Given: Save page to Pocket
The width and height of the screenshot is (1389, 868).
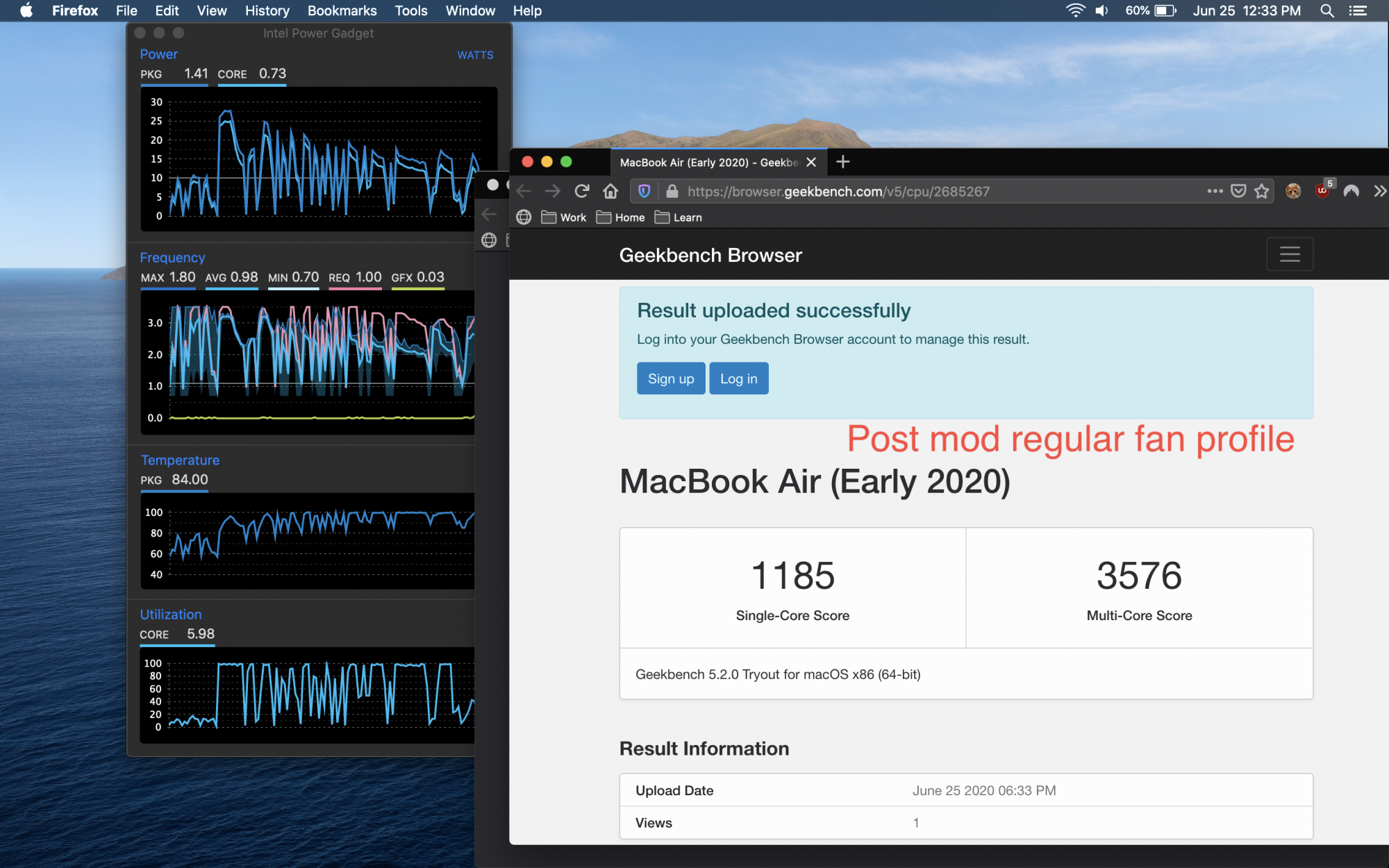Looking at the screenshot, I should click(1238, 191).
